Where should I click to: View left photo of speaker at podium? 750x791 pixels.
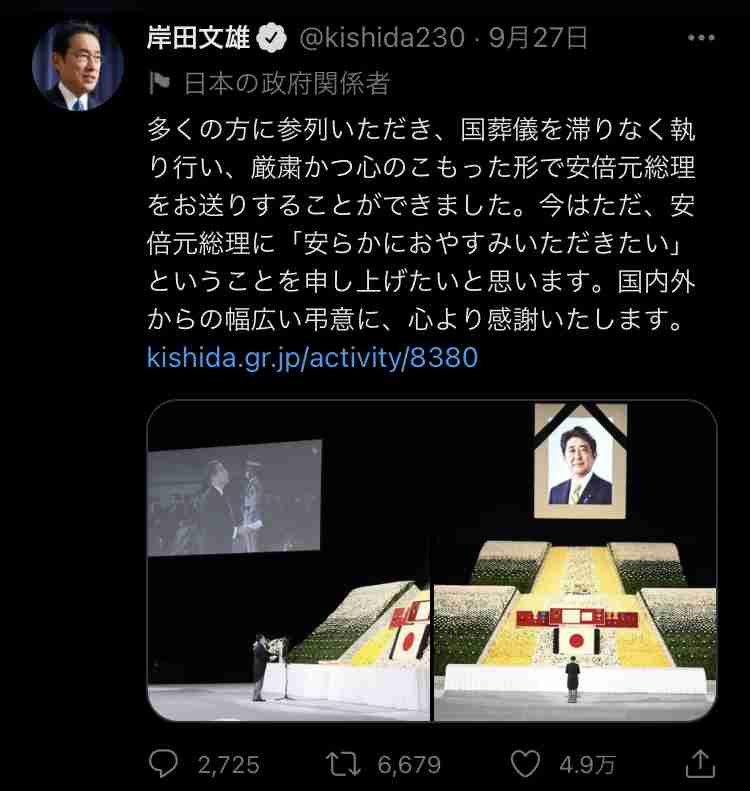click(x=289, y=561)
